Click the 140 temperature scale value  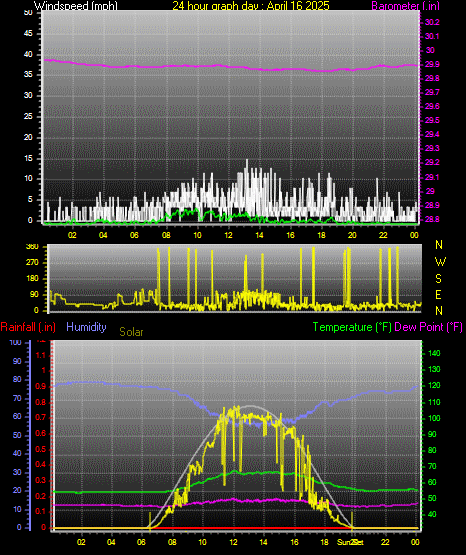tap(434, 353)
